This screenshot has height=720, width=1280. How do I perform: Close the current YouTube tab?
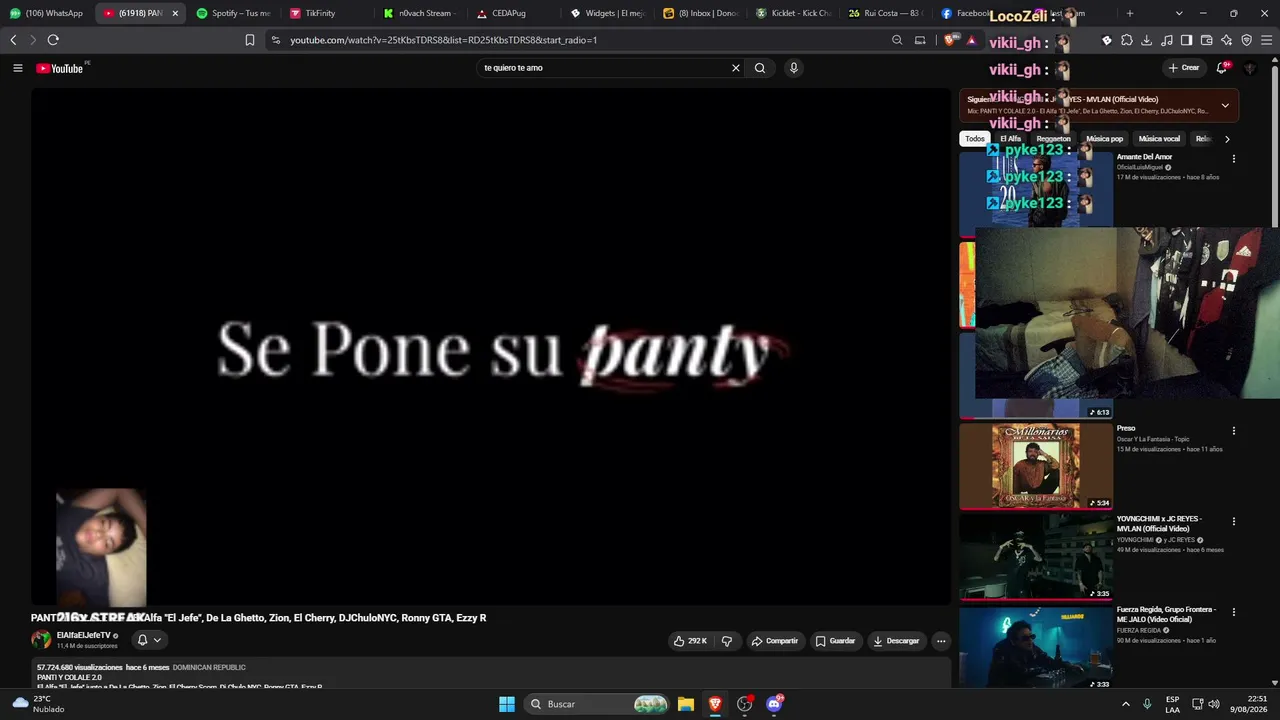click(x=175, y=13)
